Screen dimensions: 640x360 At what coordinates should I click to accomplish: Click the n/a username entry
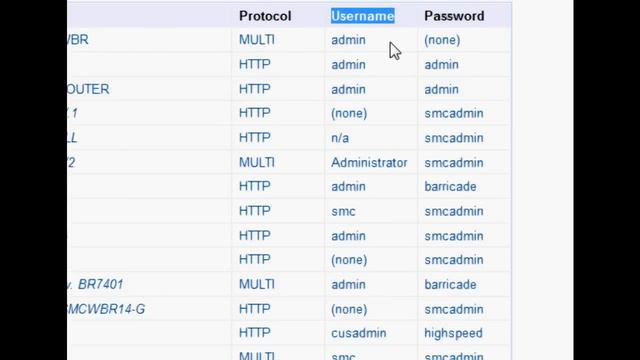point(340,138)
